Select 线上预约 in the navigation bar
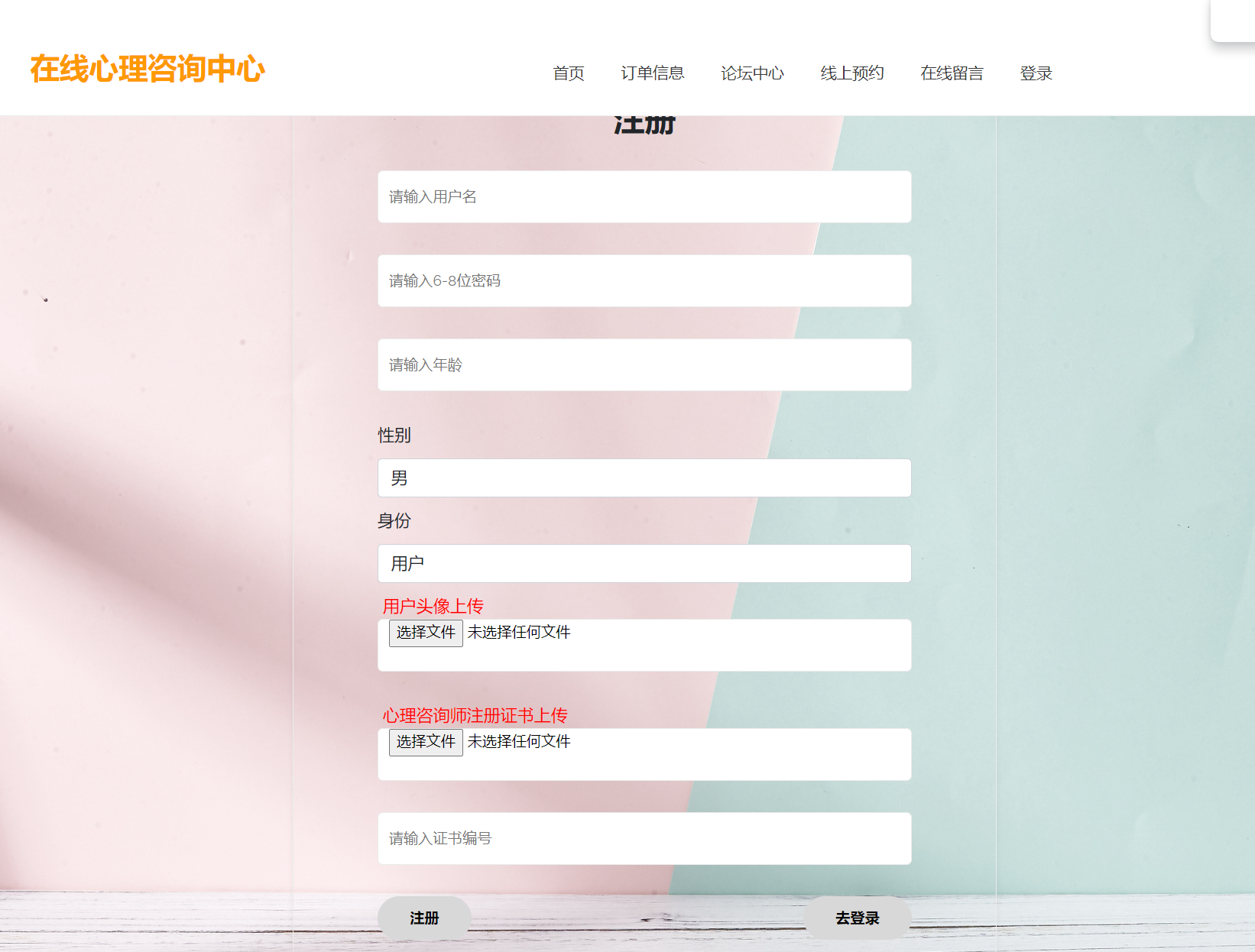This screenshot has width=1255, height=952. point(851,73)
